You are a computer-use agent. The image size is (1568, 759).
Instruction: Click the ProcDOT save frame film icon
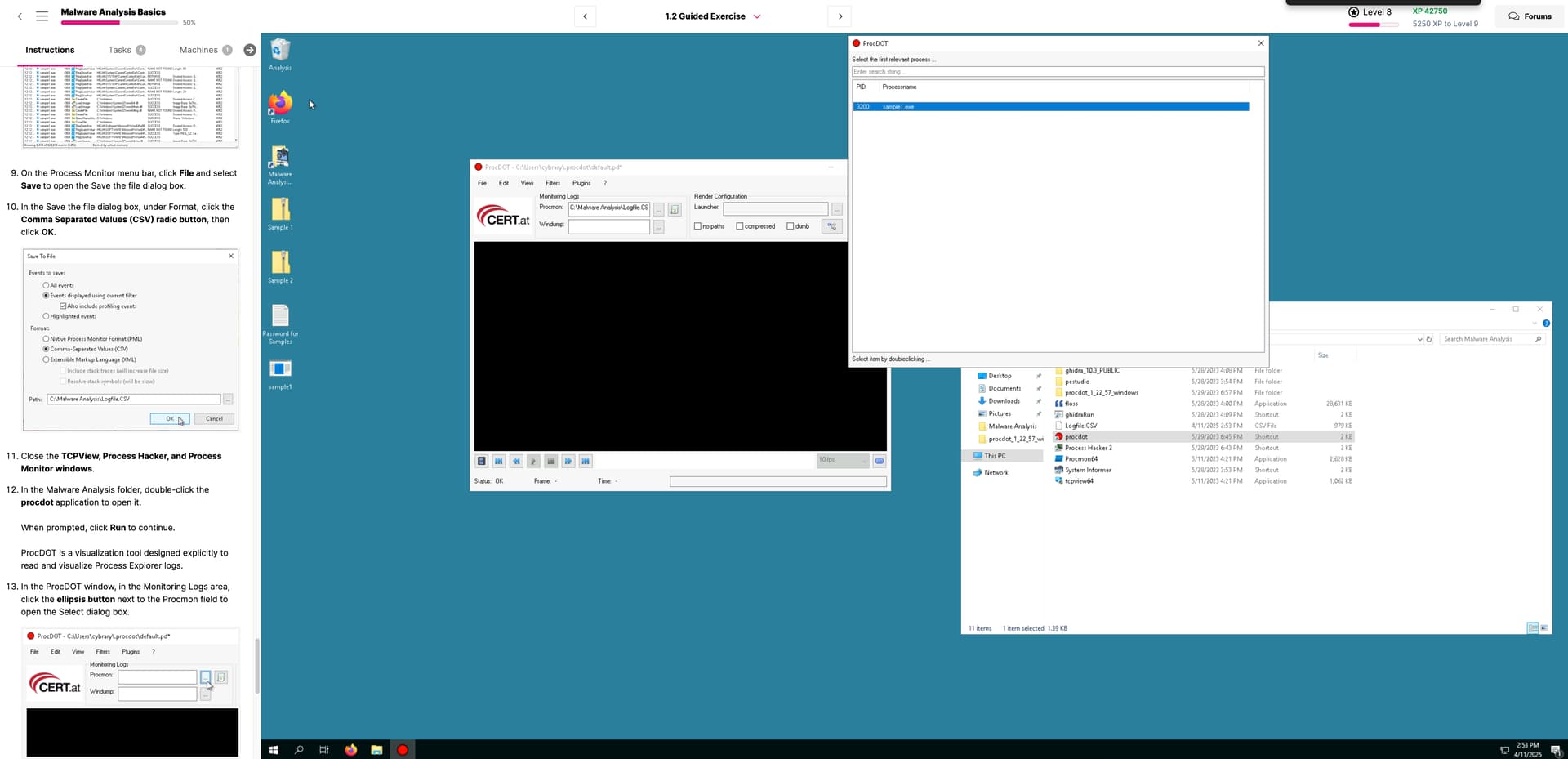[x=482, y=461]
